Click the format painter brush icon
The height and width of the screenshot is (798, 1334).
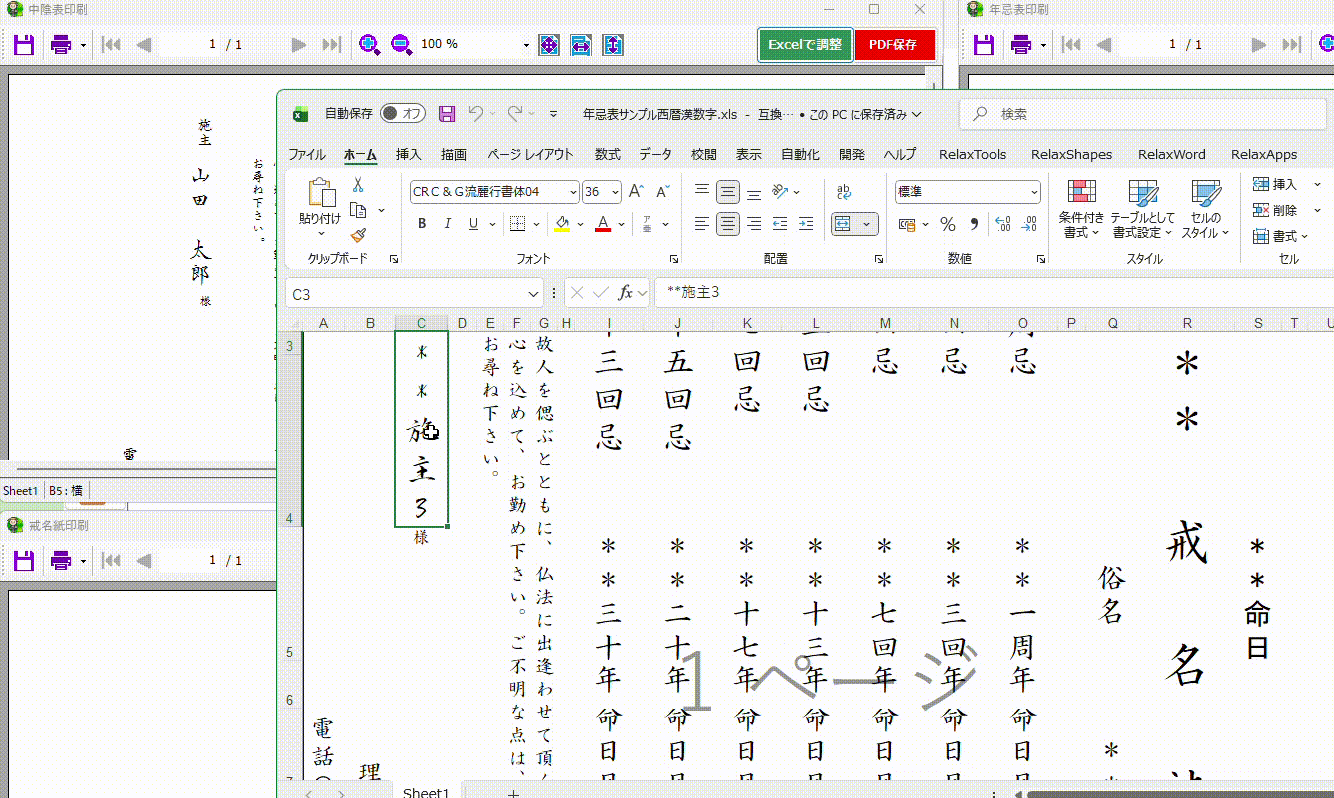coord(358,236)
